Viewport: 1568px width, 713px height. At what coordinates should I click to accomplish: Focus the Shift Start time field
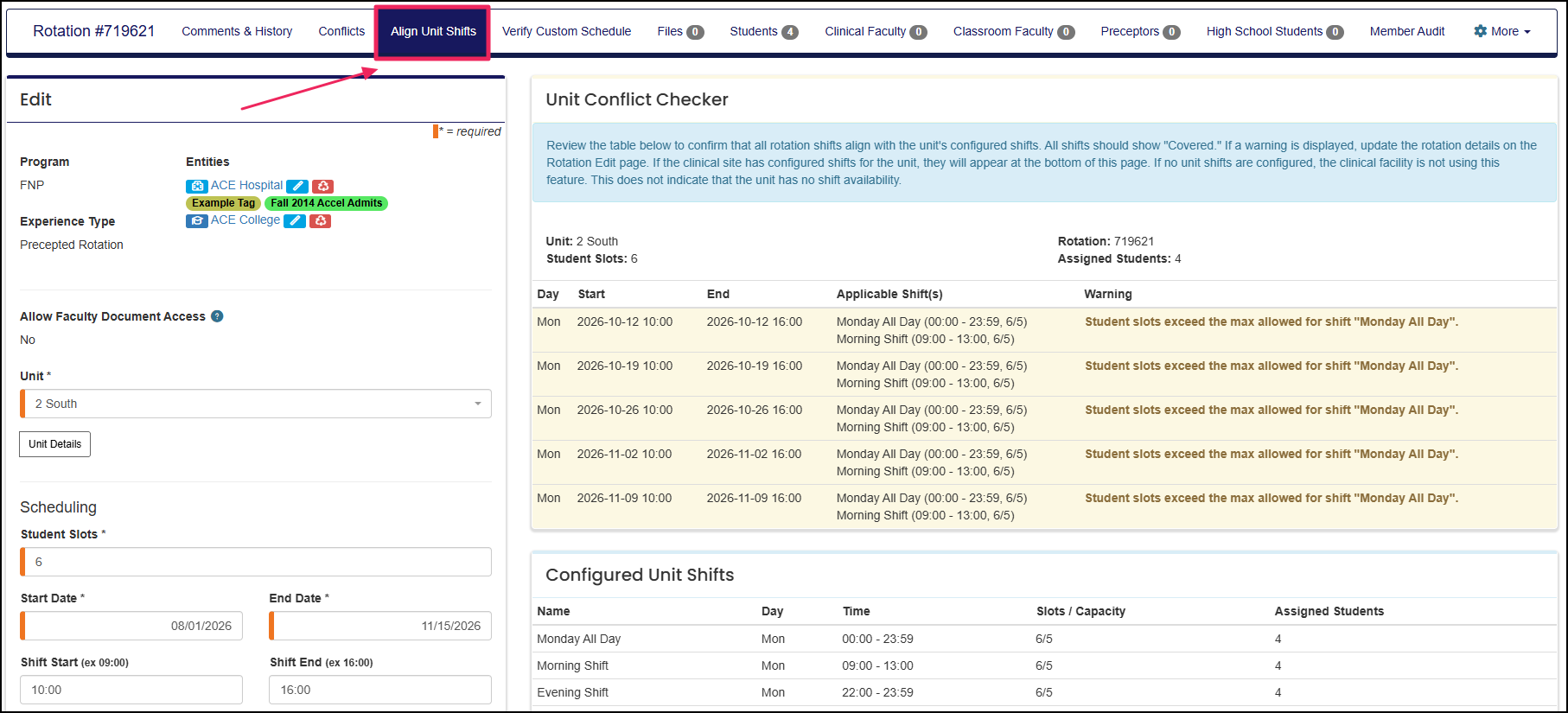(131, 690)
